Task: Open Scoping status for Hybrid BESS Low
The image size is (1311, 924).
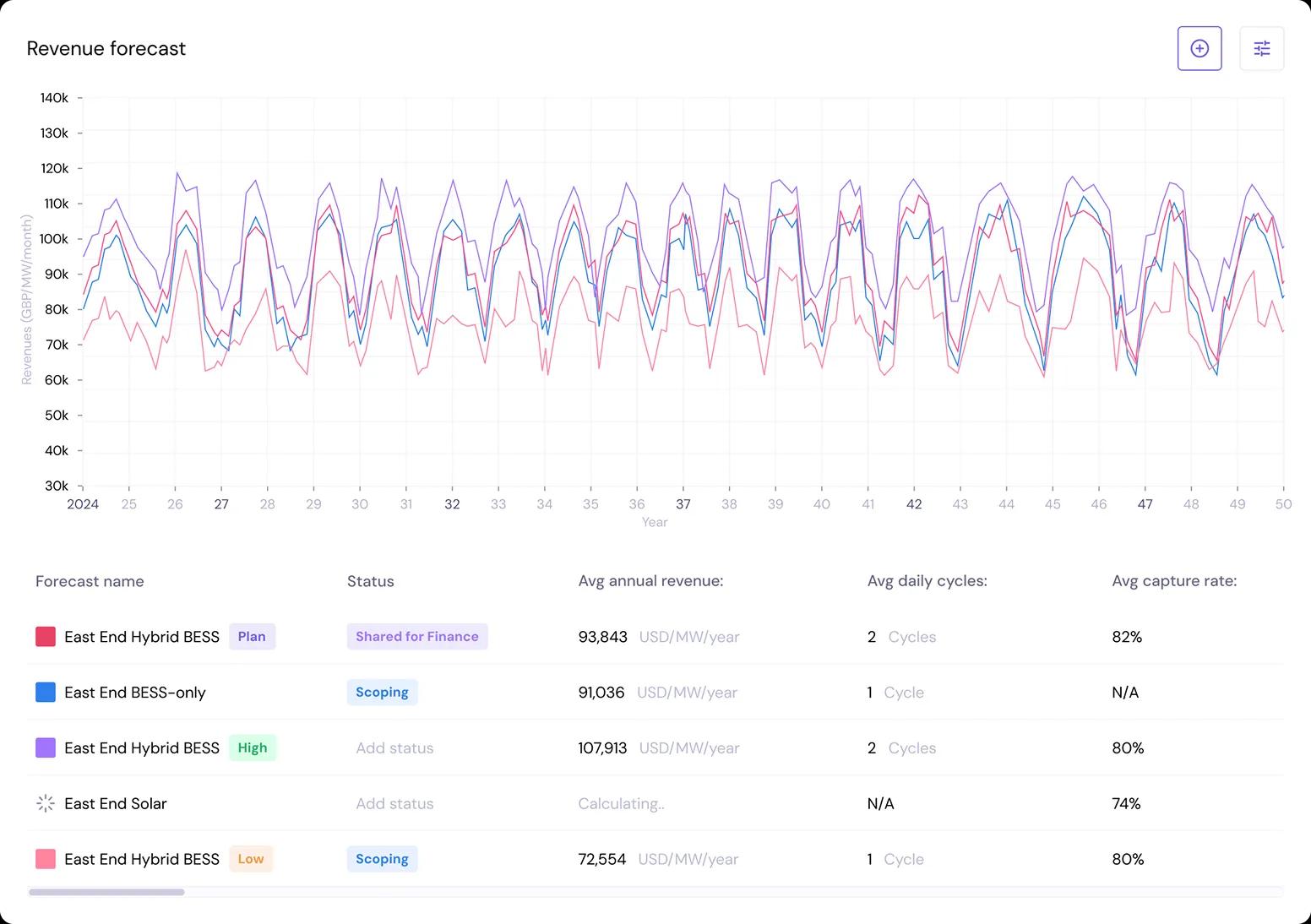Action: [x=382, y=859]
